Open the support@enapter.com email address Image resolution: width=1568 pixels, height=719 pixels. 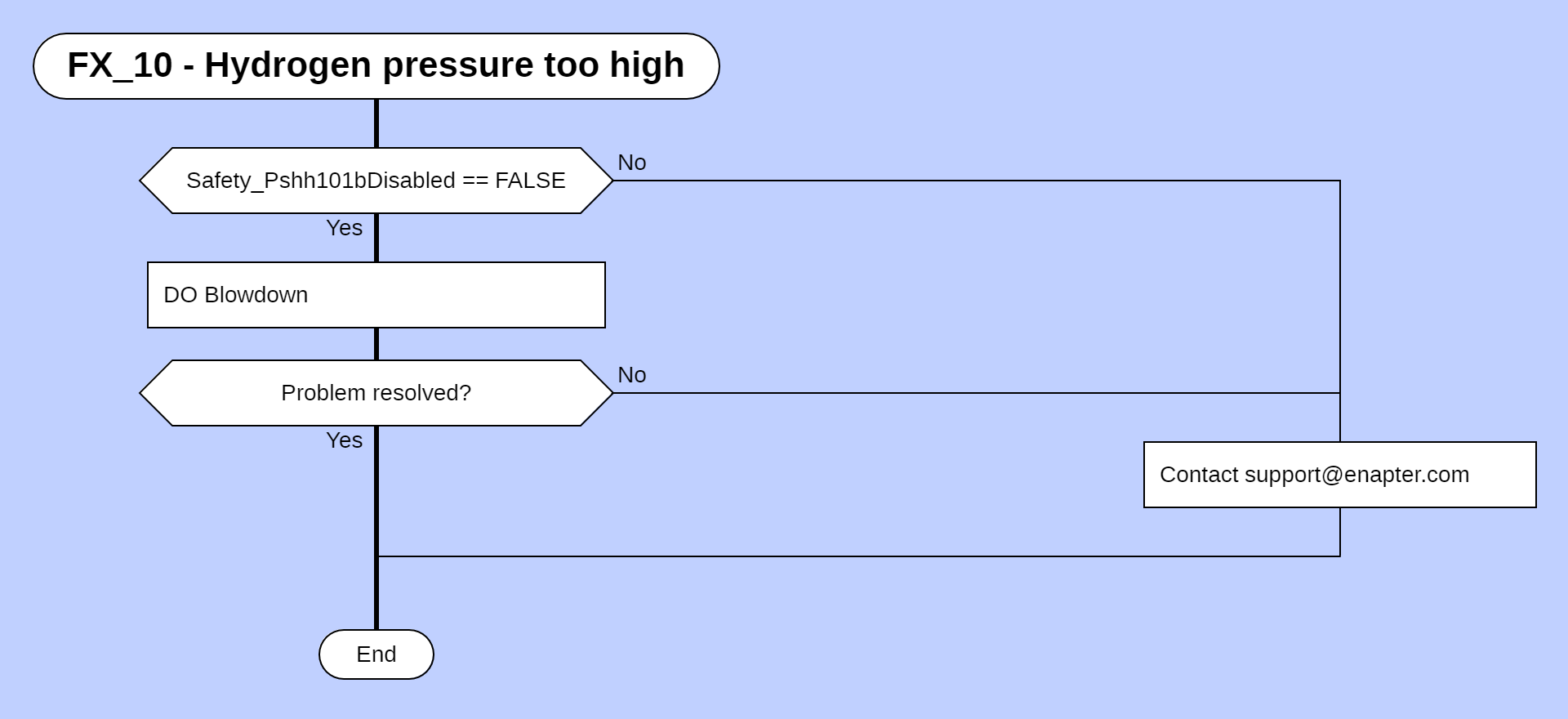[x=1356, y=475]
